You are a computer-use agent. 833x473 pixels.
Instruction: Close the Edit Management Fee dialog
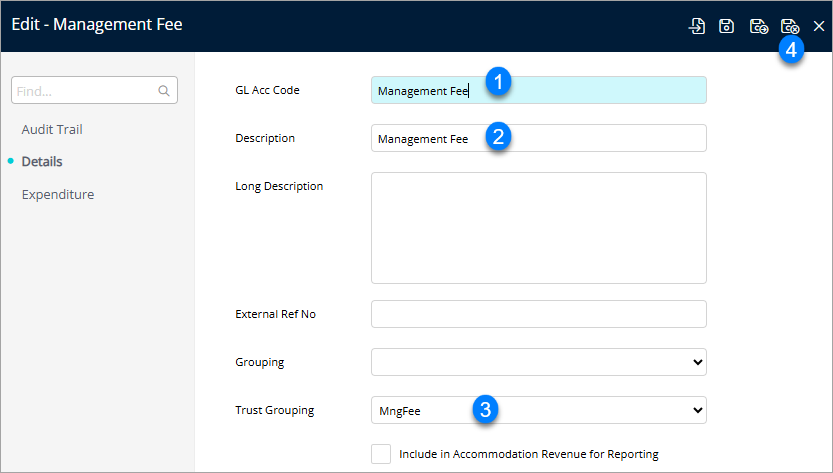[x=819, y=27]
